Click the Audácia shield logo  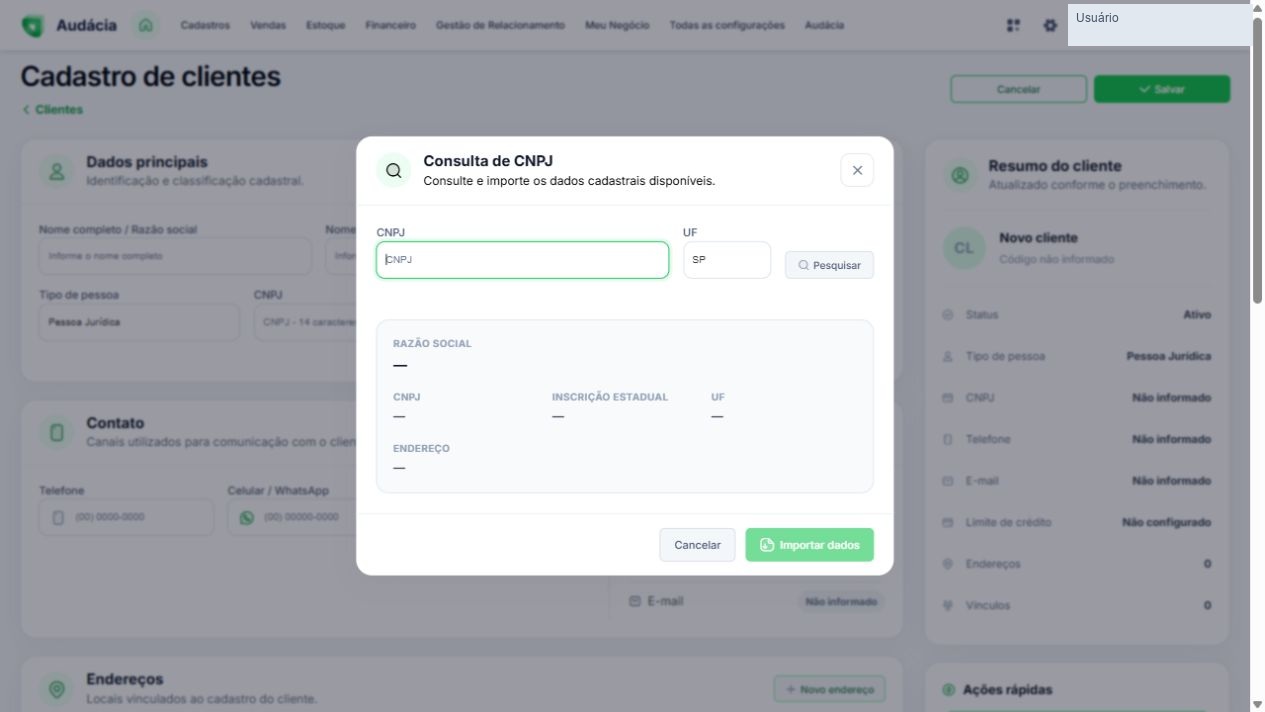click(33, 25)
